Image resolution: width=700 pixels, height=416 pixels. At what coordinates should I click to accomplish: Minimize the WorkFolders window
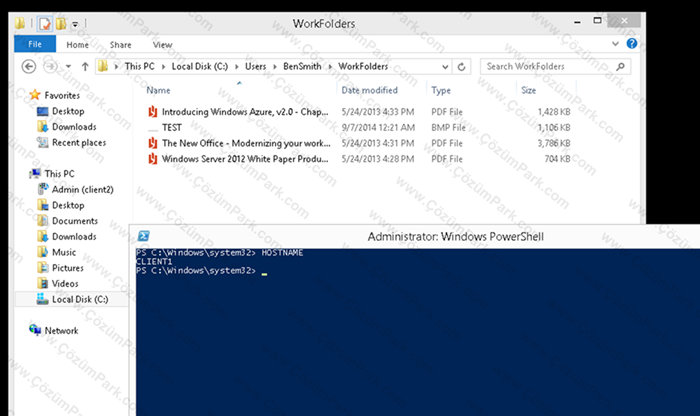578,21
